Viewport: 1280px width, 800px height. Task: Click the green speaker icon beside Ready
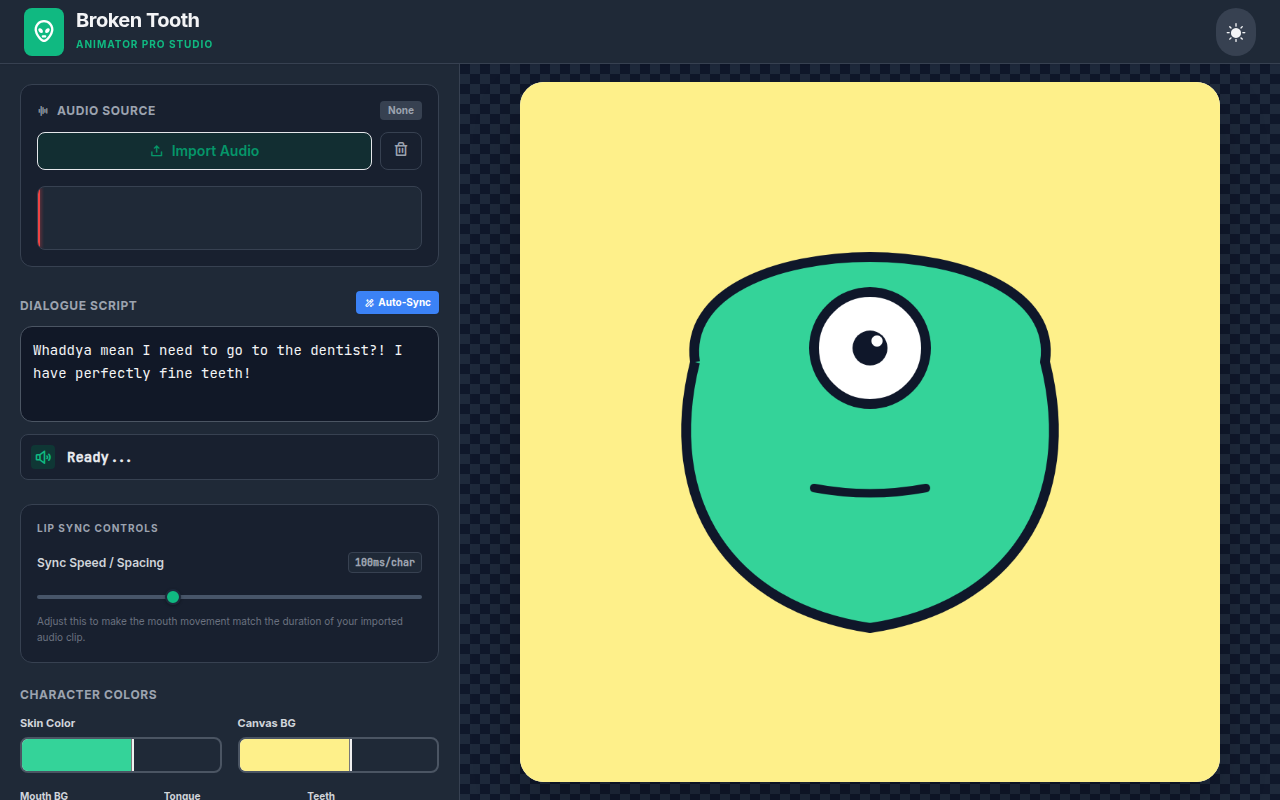click(x=43, y=457)
